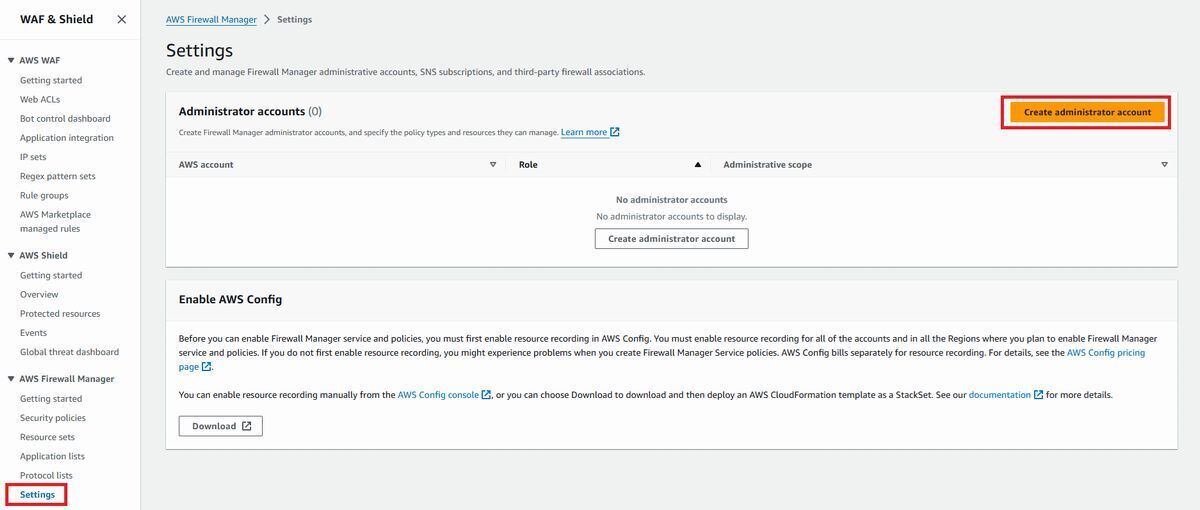Screen dimensions: 1200x510
Task: Click AWS Firewall Manager breadcrumb link
Action: pyautogui.click(x=211, y=19)
